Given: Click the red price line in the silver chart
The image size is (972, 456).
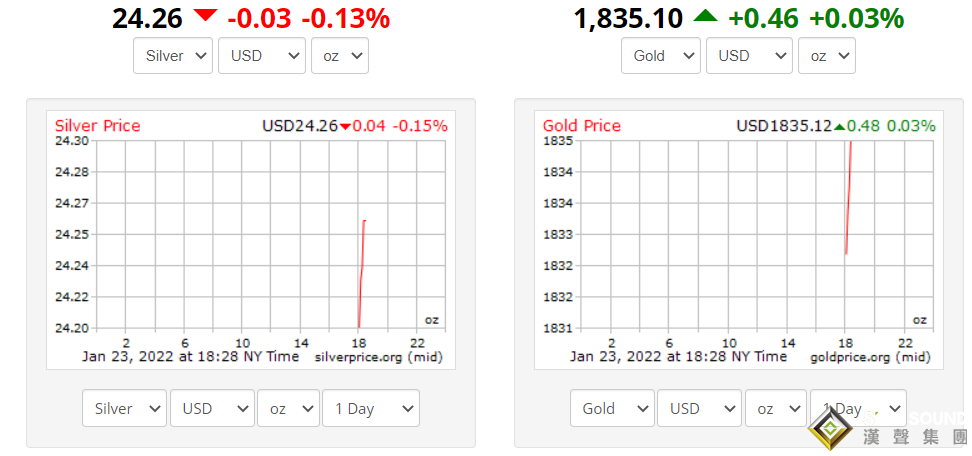Looking at the screenshot, I should (x=361, y=270).
